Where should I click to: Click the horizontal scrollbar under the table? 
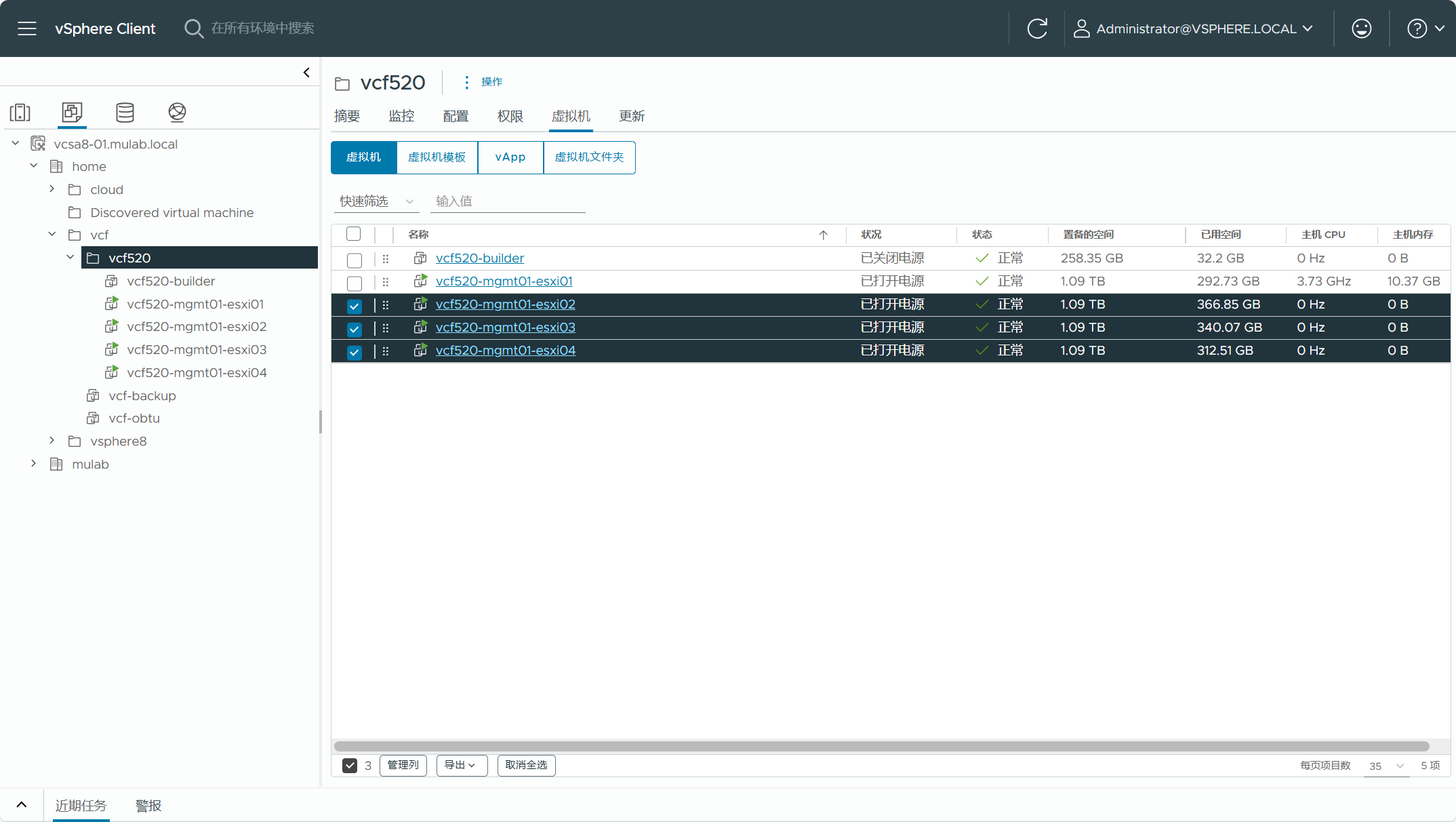[x=882, y=746]
